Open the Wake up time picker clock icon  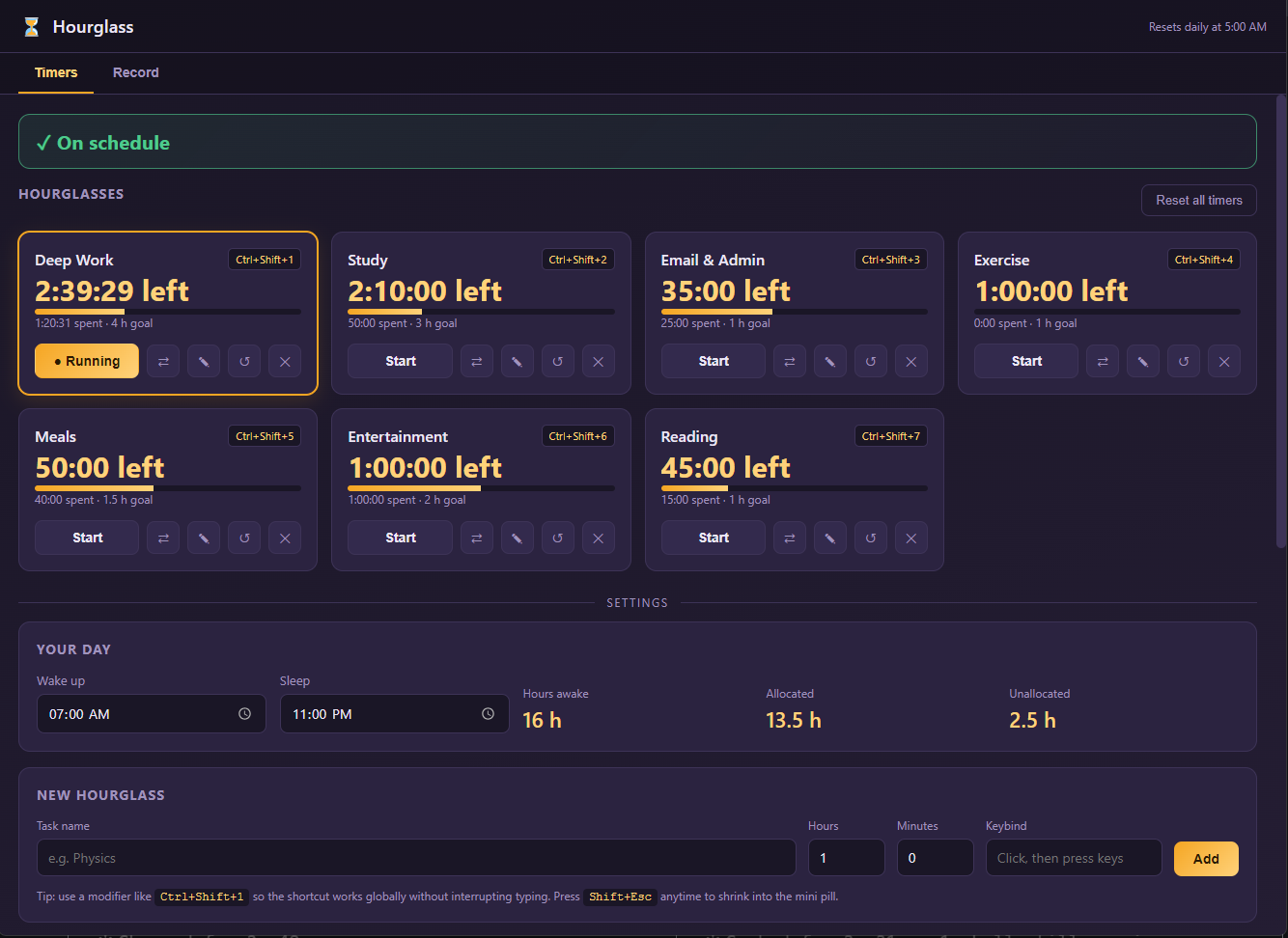coord(244,714)
